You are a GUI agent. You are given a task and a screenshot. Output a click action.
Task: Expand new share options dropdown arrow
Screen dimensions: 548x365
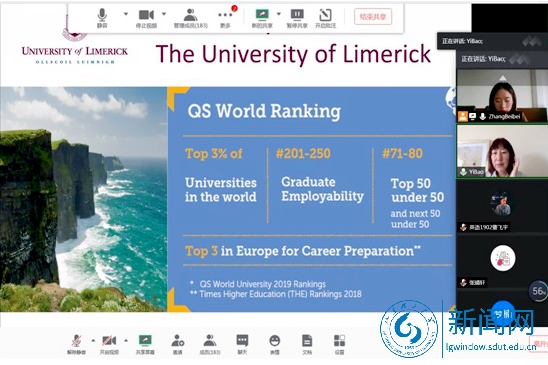click(279, 14)
